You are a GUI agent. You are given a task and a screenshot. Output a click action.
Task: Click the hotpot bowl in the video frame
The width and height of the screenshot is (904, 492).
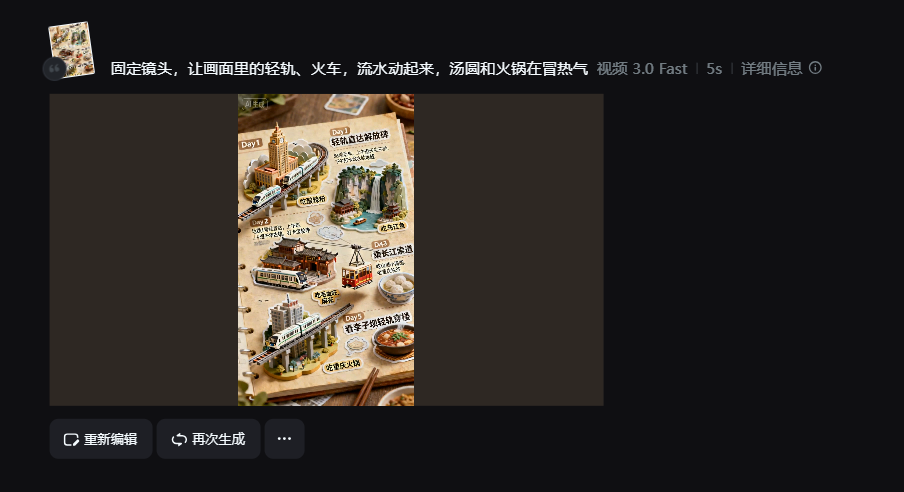[393, 339]
